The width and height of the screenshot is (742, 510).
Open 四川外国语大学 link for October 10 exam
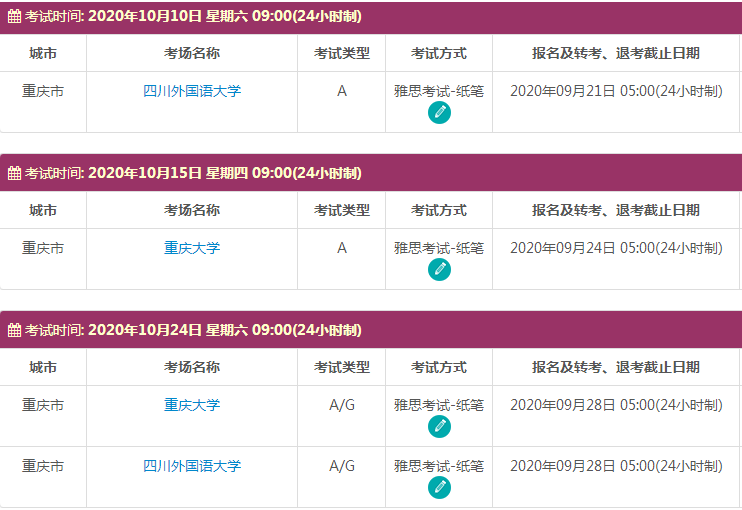click(x=192, y=91)
